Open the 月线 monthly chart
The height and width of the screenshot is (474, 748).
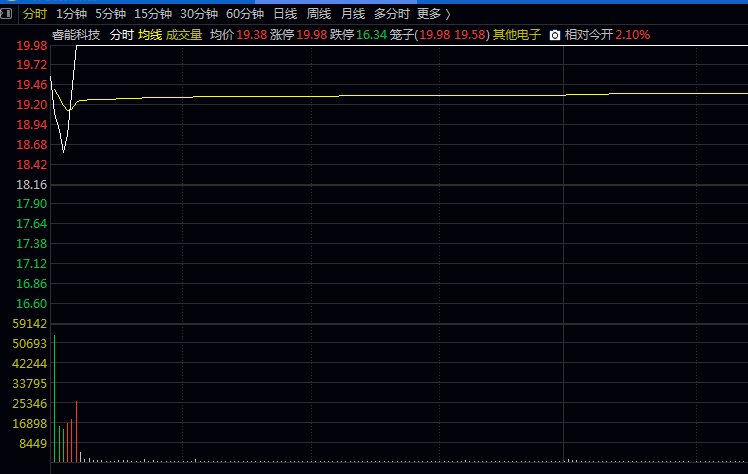point(353,14)
